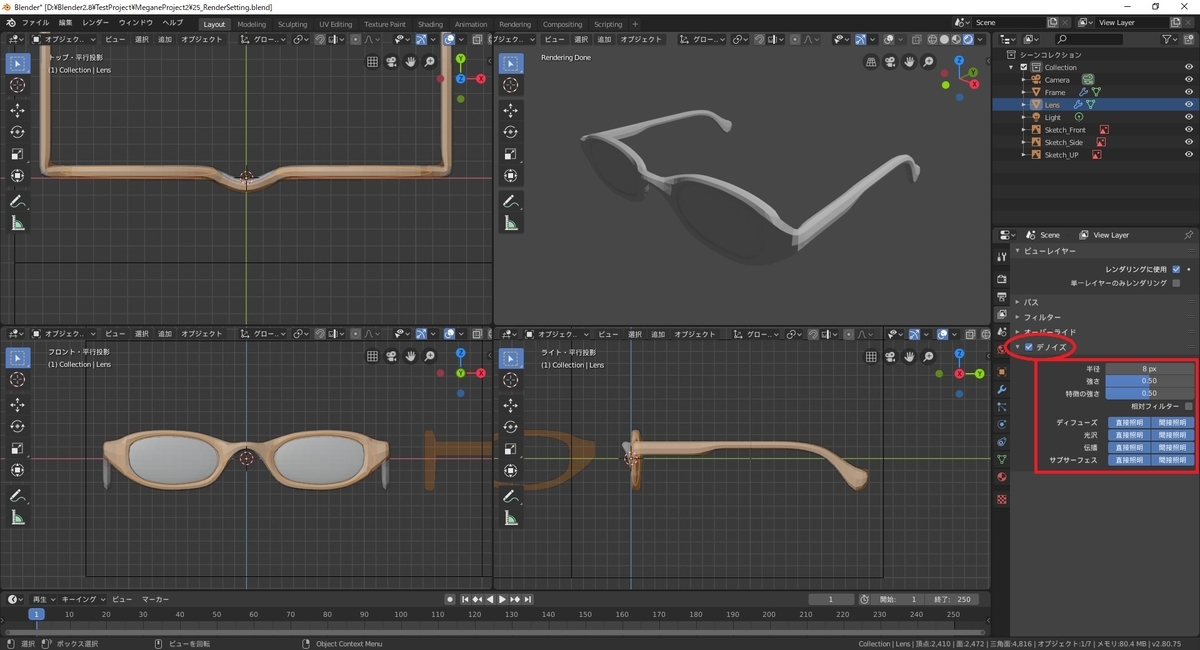The height and width of the screenshot is (650, 1200).
Task: Click サブサーフェス 間接照明 button
Action: pyautogui.click(x=1172, y=460)
